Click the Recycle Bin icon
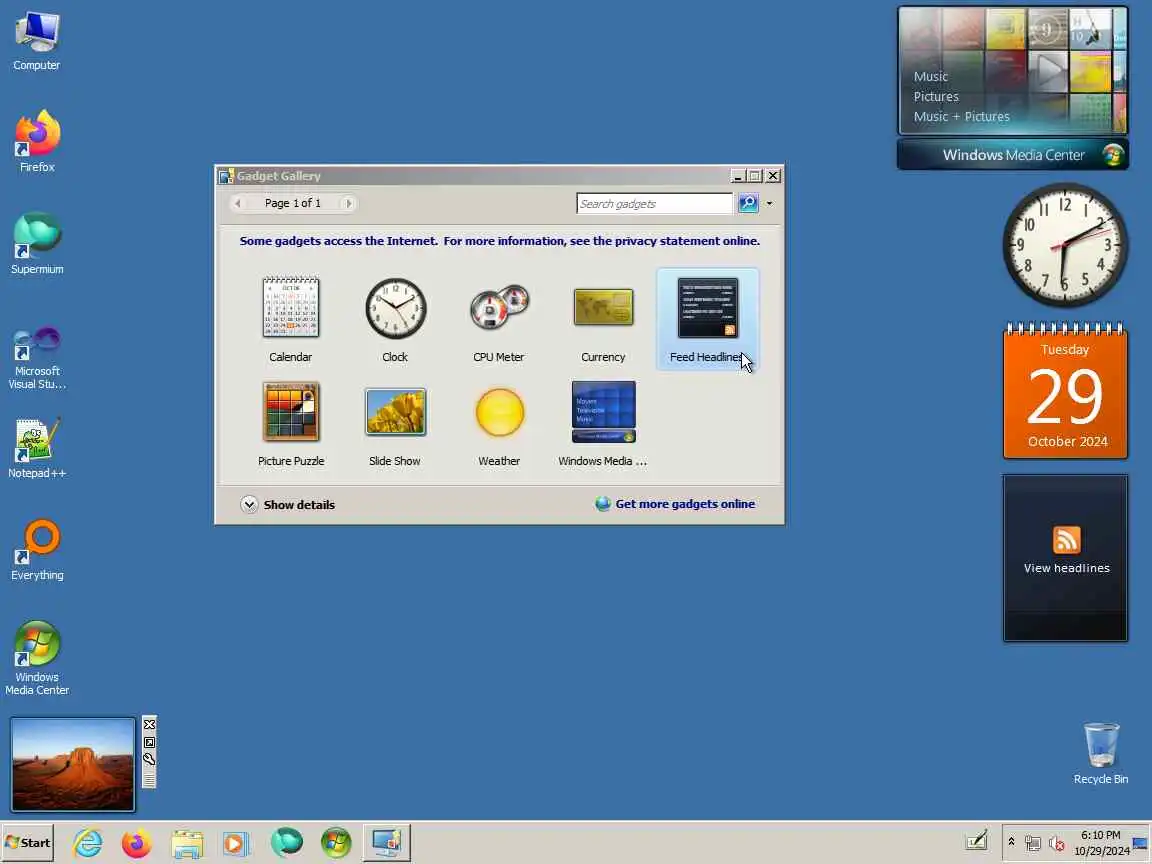Image resolution: width=1152 pixels, height=864 pixels. pyautogui.click(x=1101, y=754)
